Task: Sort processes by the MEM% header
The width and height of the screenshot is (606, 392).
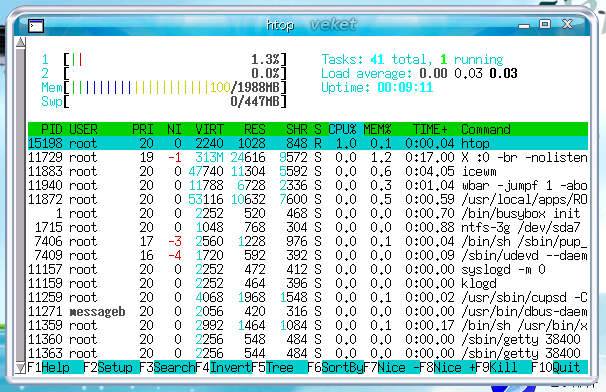Action: [378, 129]
